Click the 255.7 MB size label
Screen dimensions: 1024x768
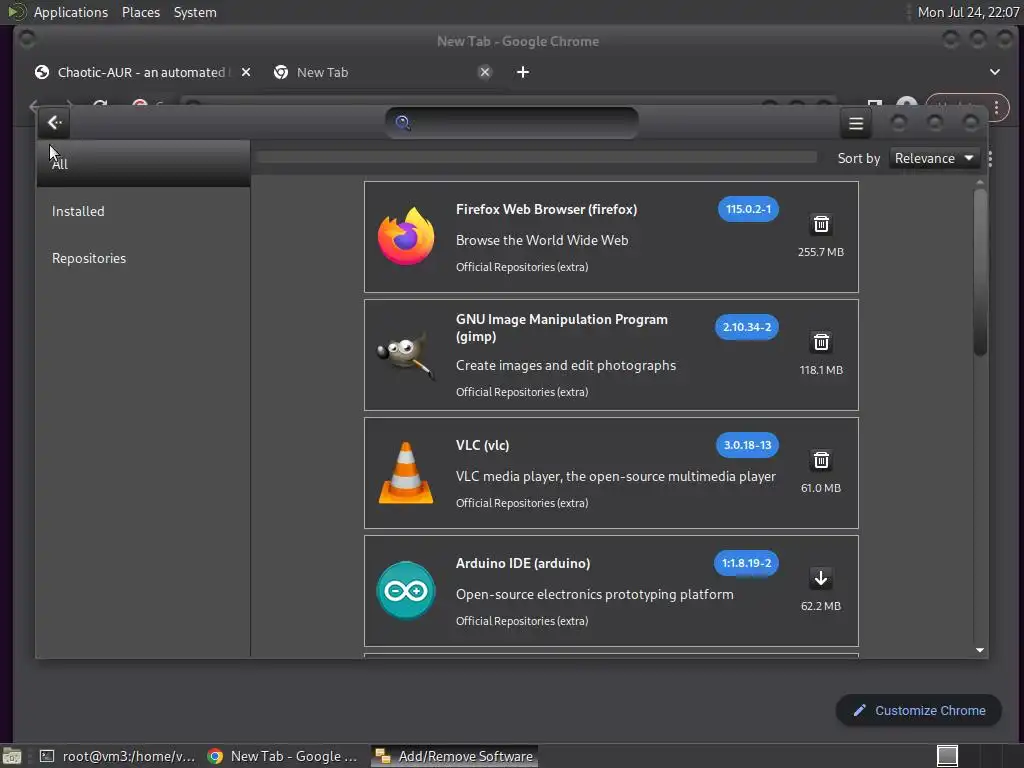tap(821, 252)
